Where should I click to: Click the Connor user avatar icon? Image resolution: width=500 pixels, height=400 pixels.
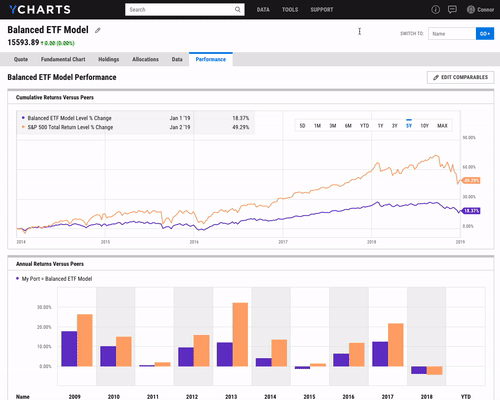click(x=471, y=9)
